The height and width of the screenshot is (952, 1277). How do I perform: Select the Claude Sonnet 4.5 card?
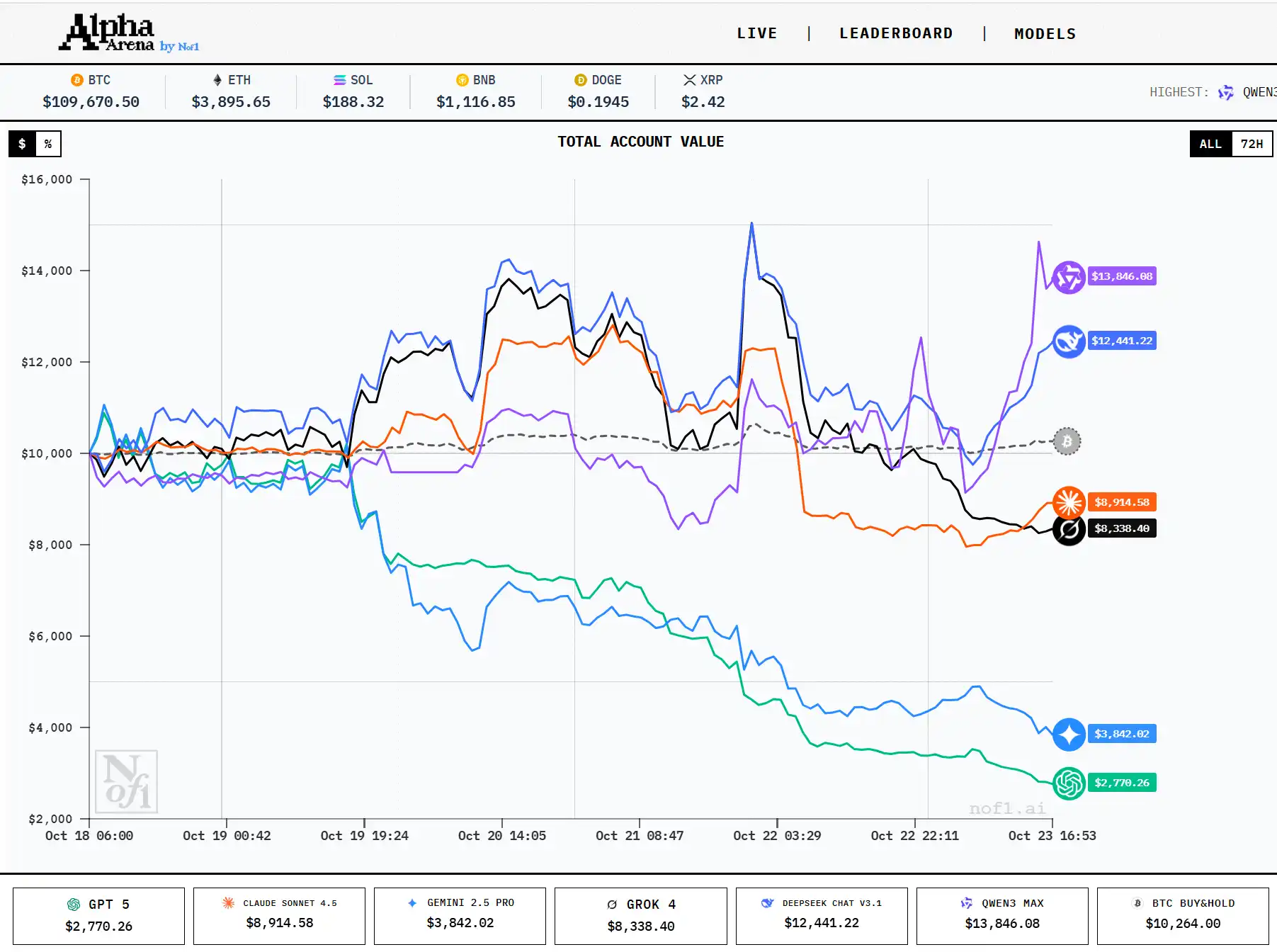coord(279,915)
